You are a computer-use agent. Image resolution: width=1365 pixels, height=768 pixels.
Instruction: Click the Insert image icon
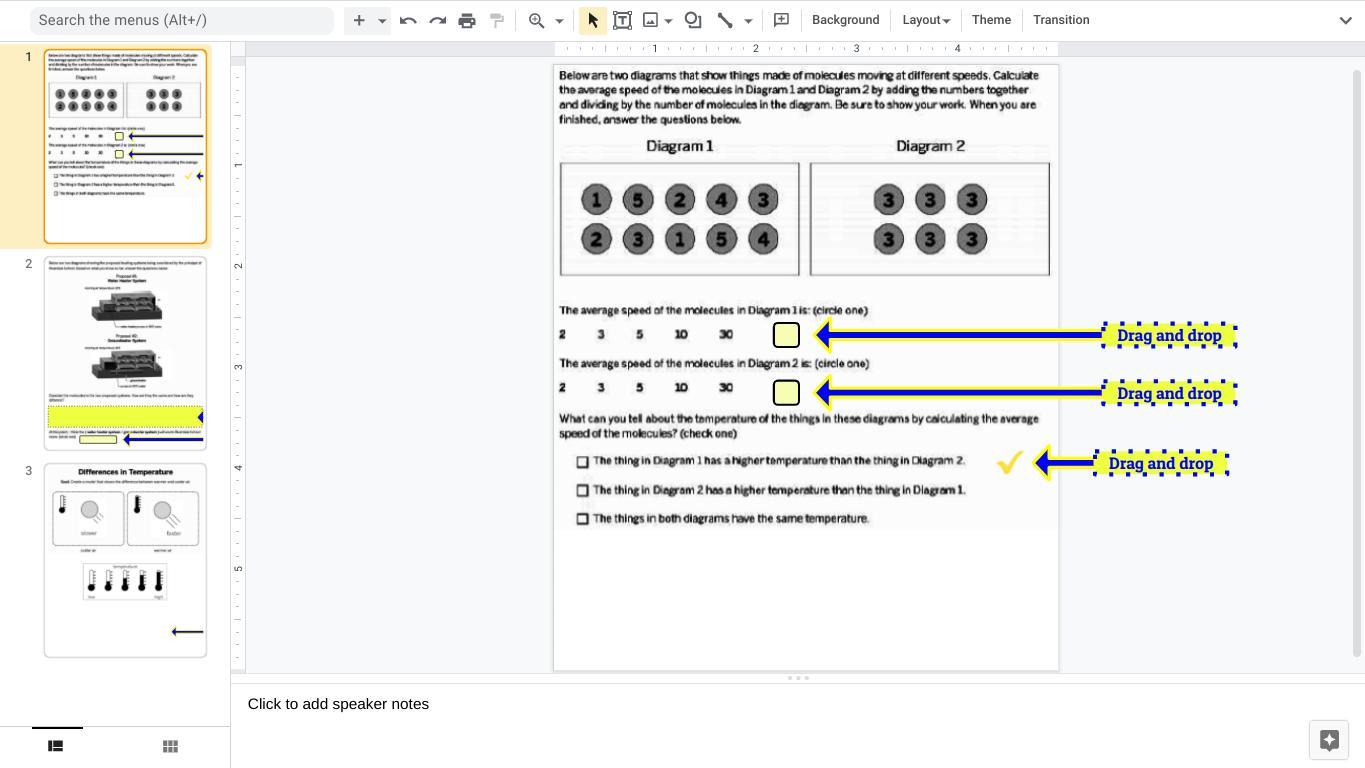coord(651,20)
